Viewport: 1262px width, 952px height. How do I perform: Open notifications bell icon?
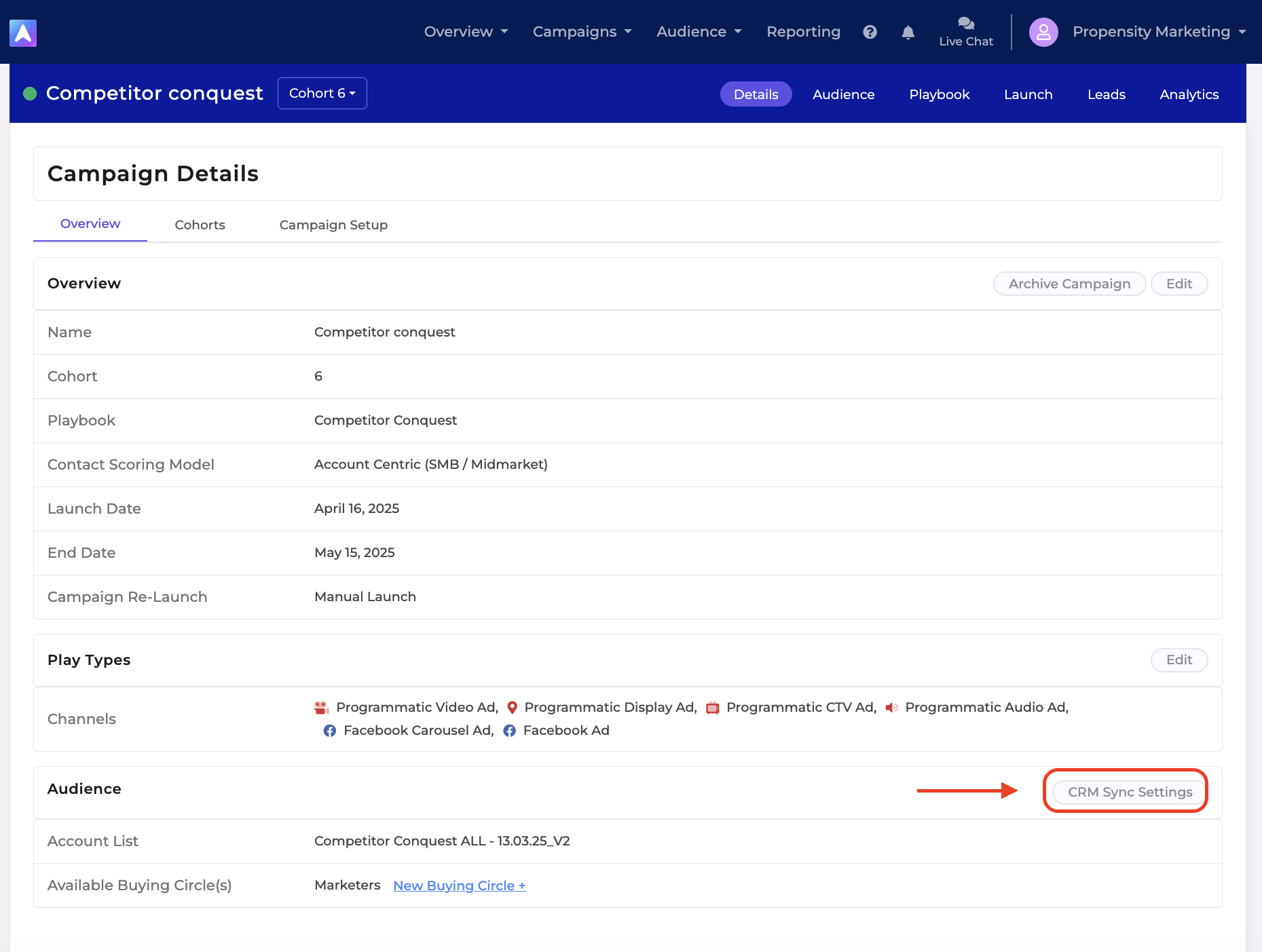pos(908,32)
